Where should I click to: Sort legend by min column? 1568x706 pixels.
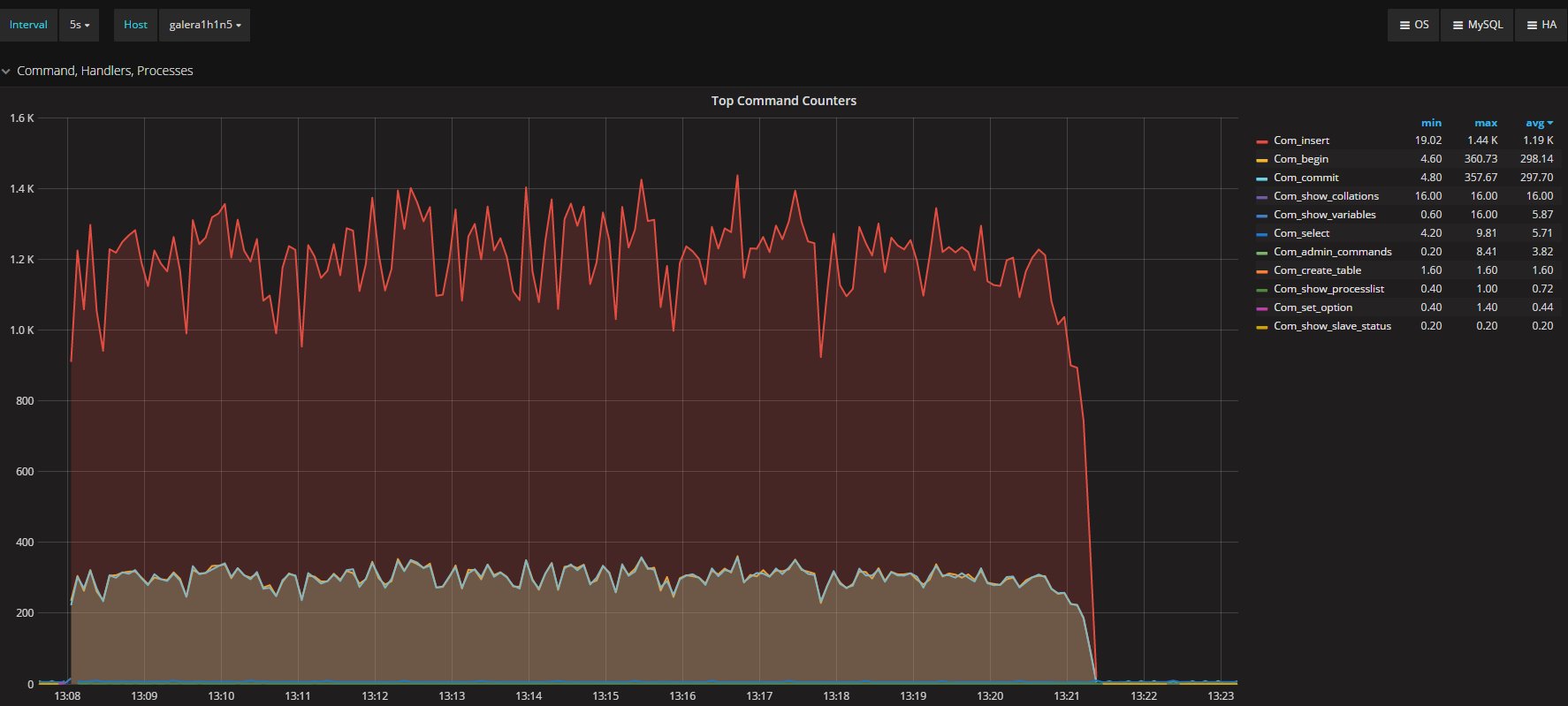click(1431, 123)
